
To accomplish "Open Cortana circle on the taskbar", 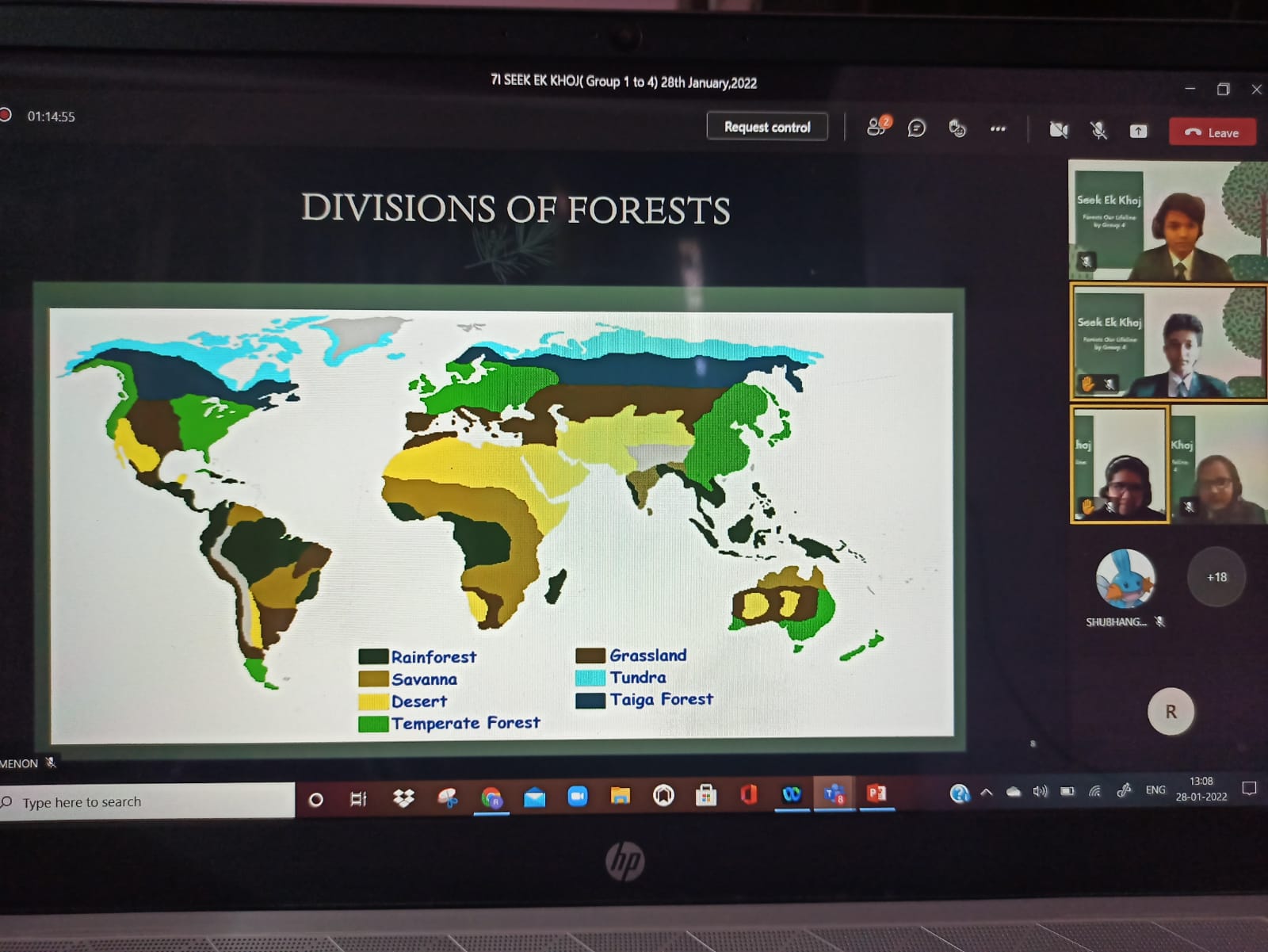I will click(x=315, y=800).
